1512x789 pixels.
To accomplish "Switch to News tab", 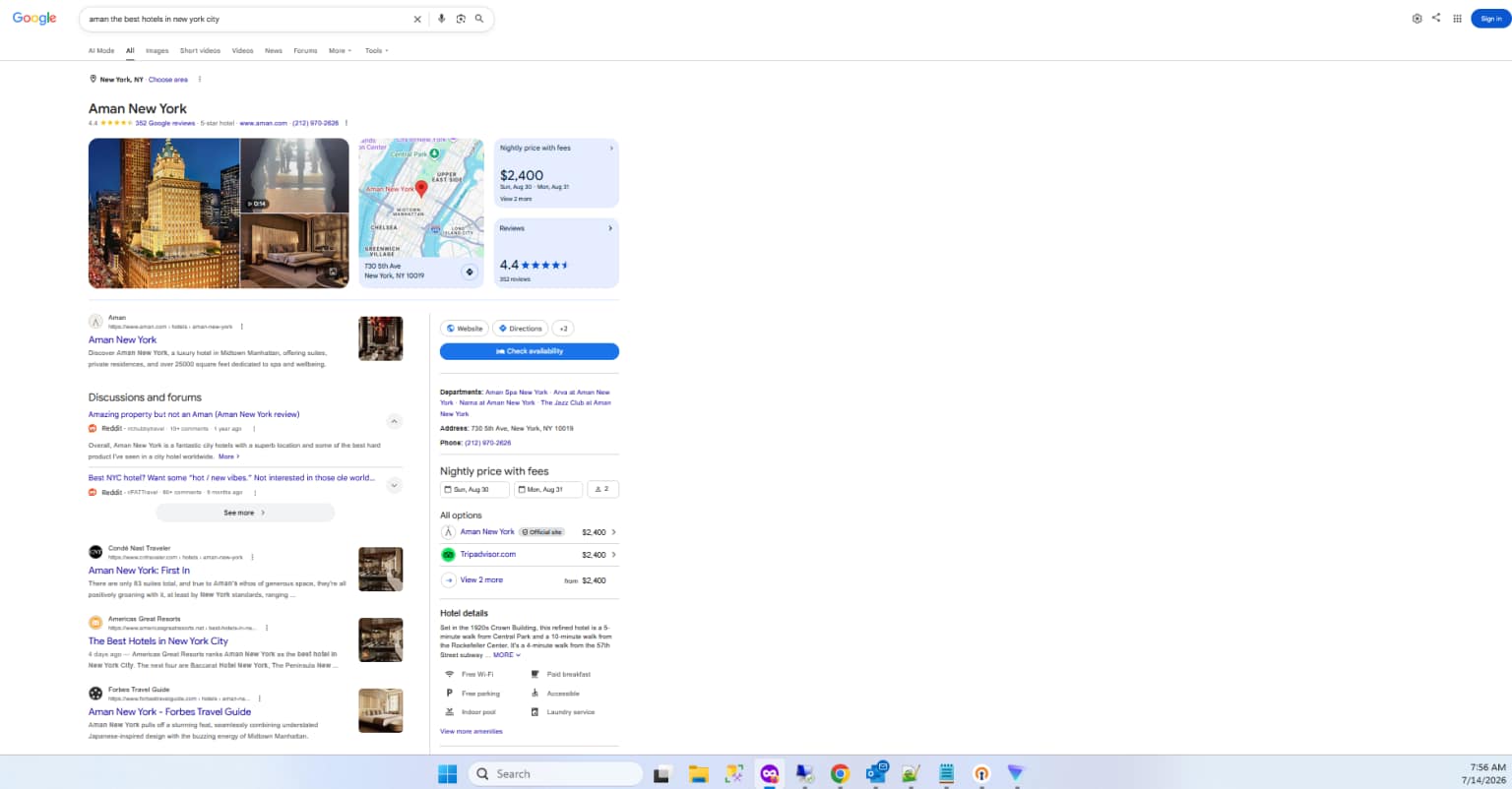I will coord(274,51).
